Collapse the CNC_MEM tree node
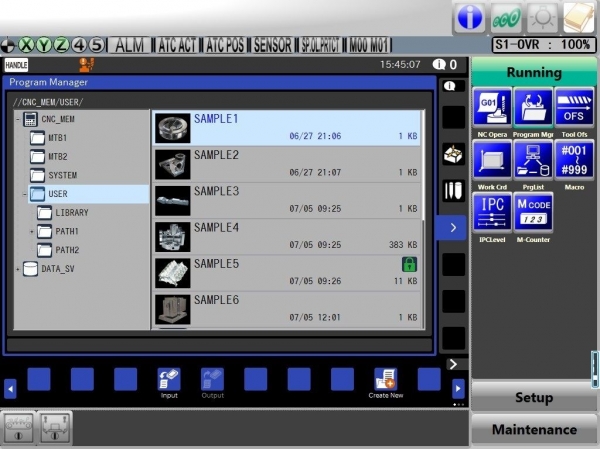600x449 pixels. (18, 119)
